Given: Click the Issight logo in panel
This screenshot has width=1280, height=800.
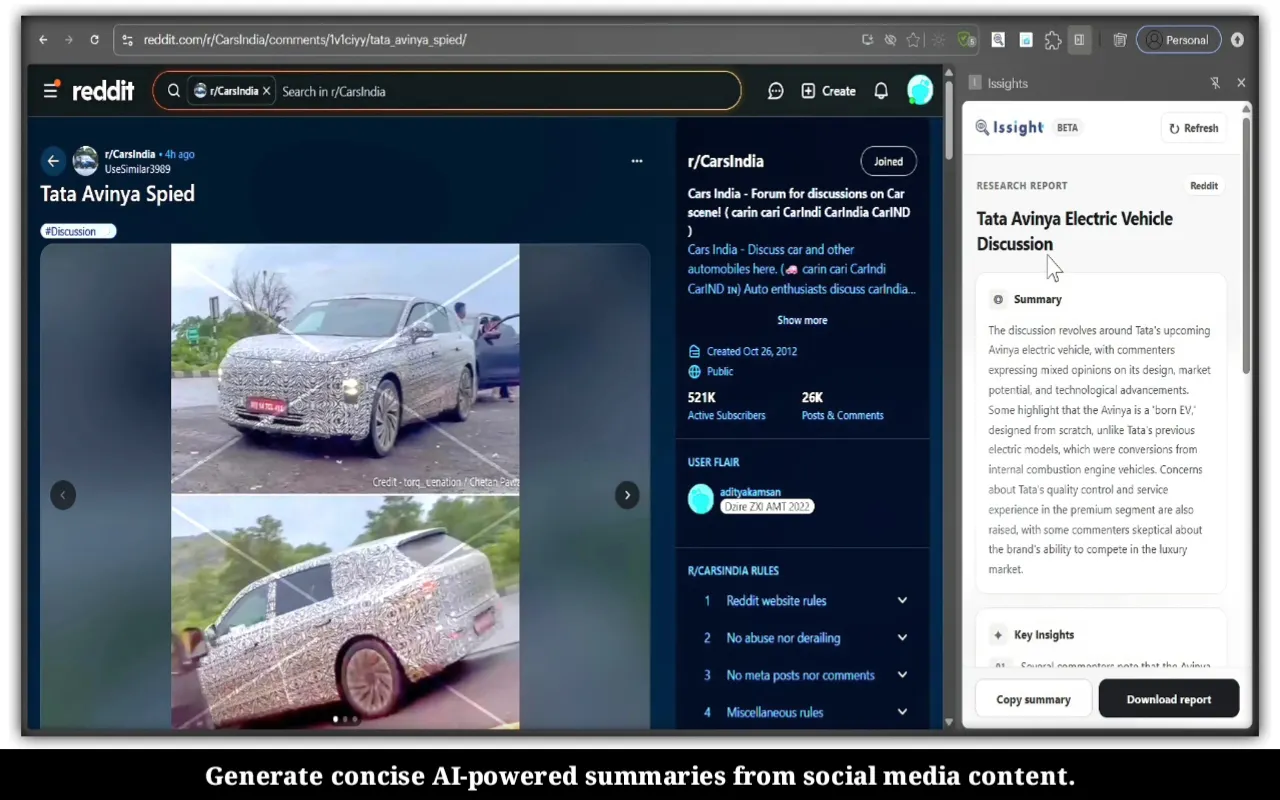Looking at the screenshot, I should tap(1009, 127).
